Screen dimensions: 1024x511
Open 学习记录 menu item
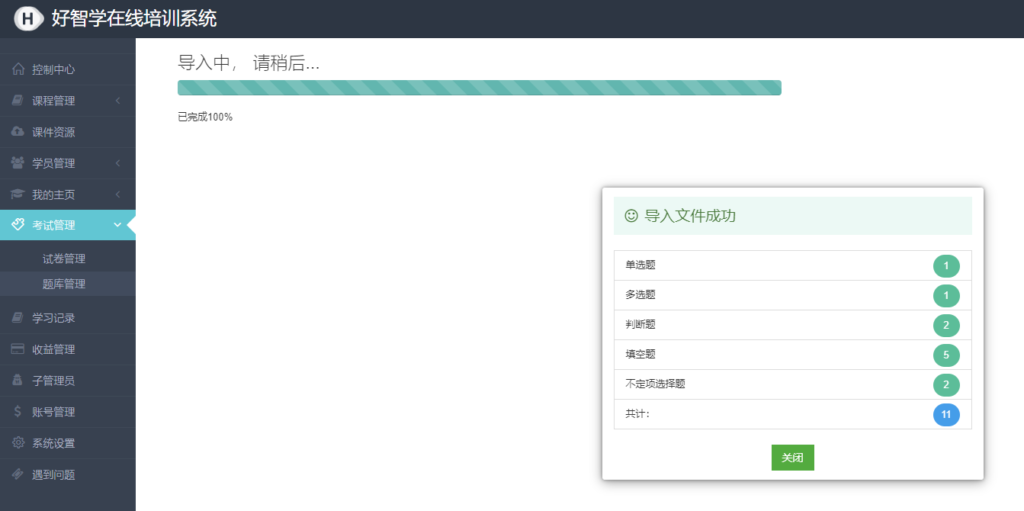pos(68,318)
